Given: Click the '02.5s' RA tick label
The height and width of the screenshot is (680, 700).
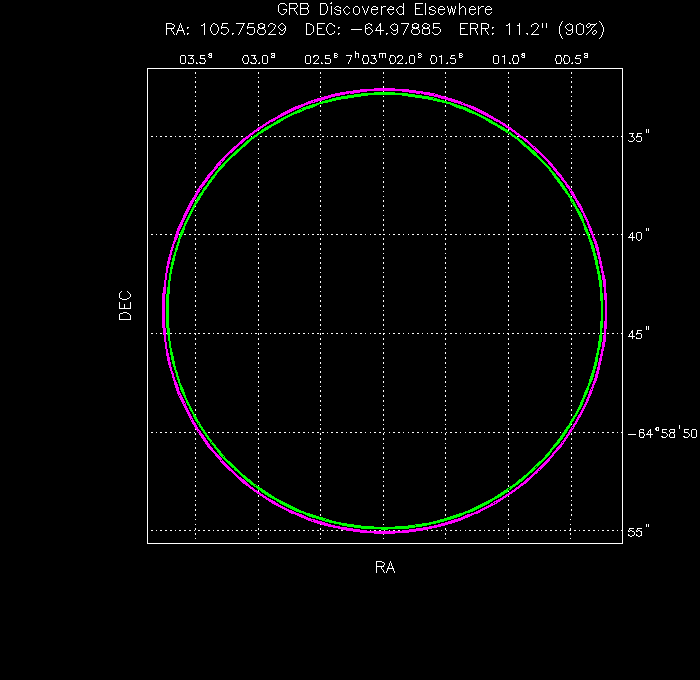Looking at the screenshot, I should coord(321,59).
